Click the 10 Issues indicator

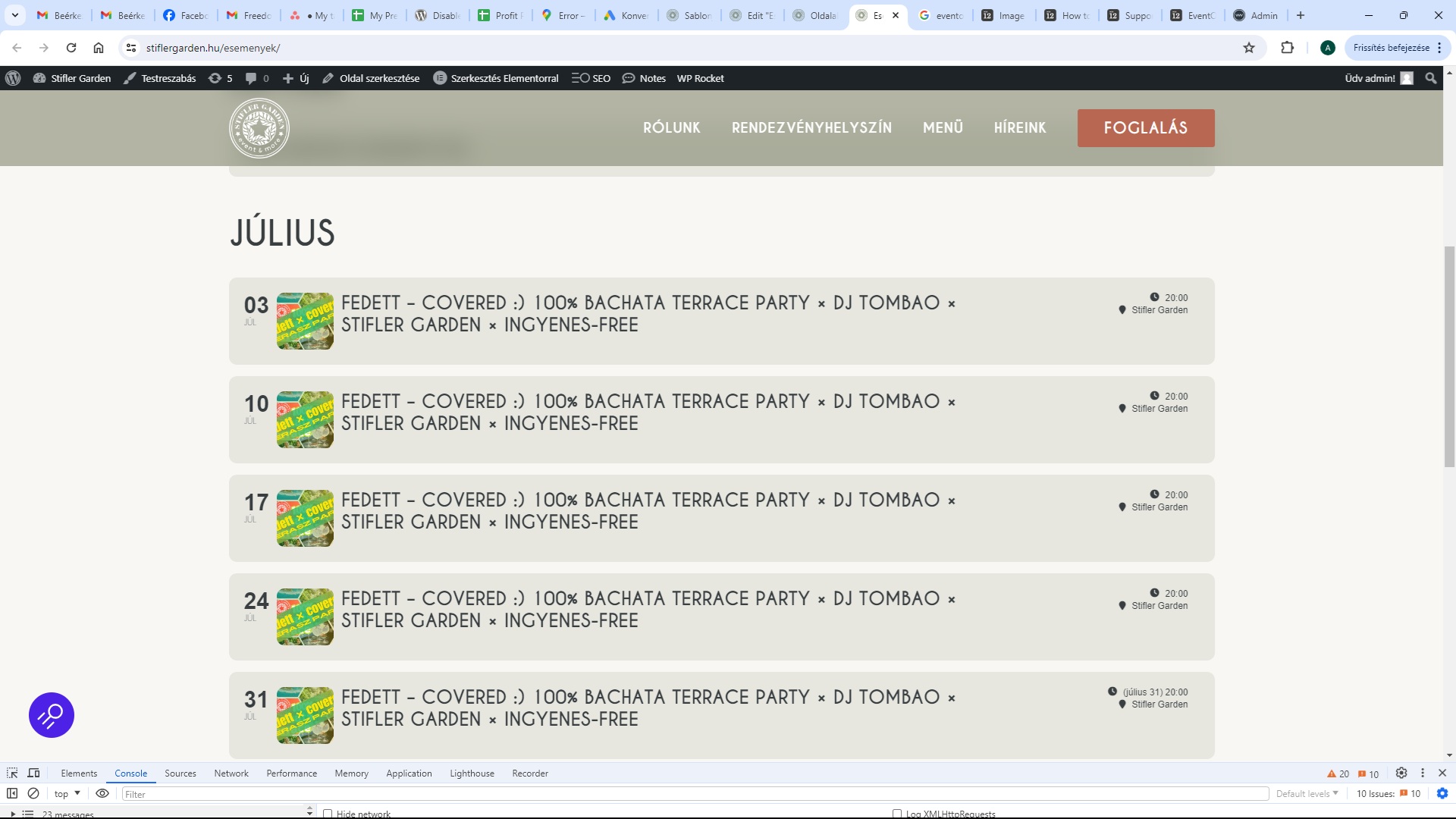pyautogui.click(x=1389, y=794)
